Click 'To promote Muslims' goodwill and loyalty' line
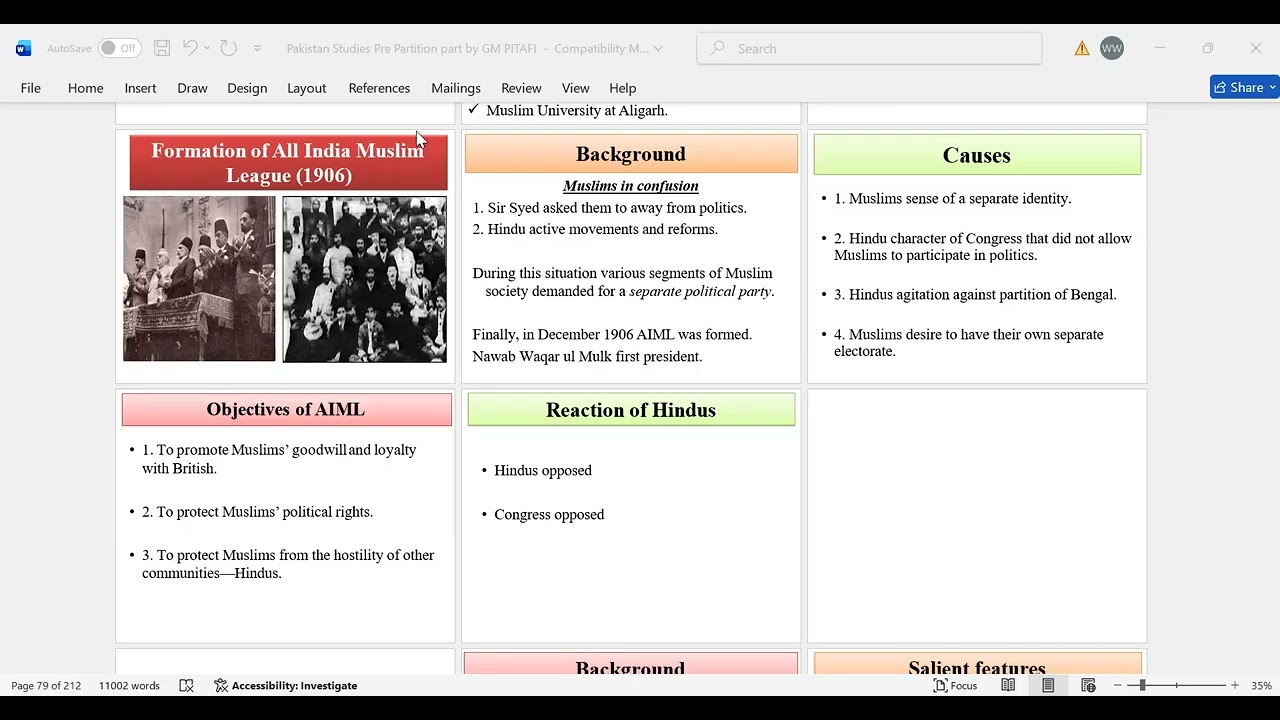Image resolution: width=1280 pixels, height=720 pixels. [x=279, y=459]
